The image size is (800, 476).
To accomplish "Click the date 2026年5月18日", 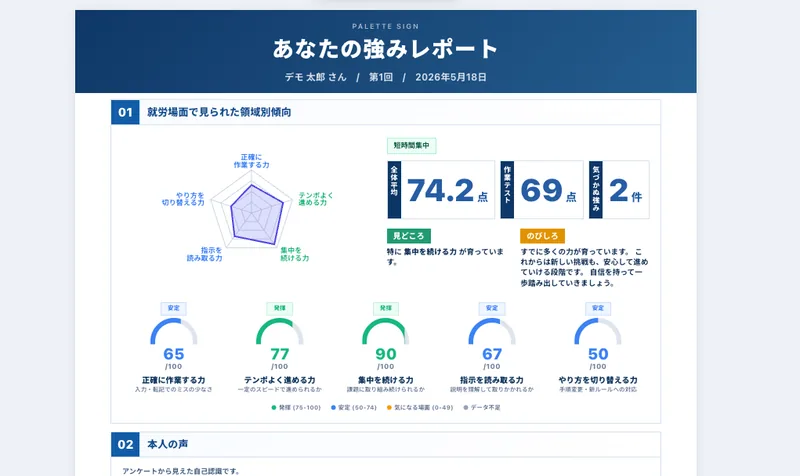I will pyautogui.click(x=451, y=77).
